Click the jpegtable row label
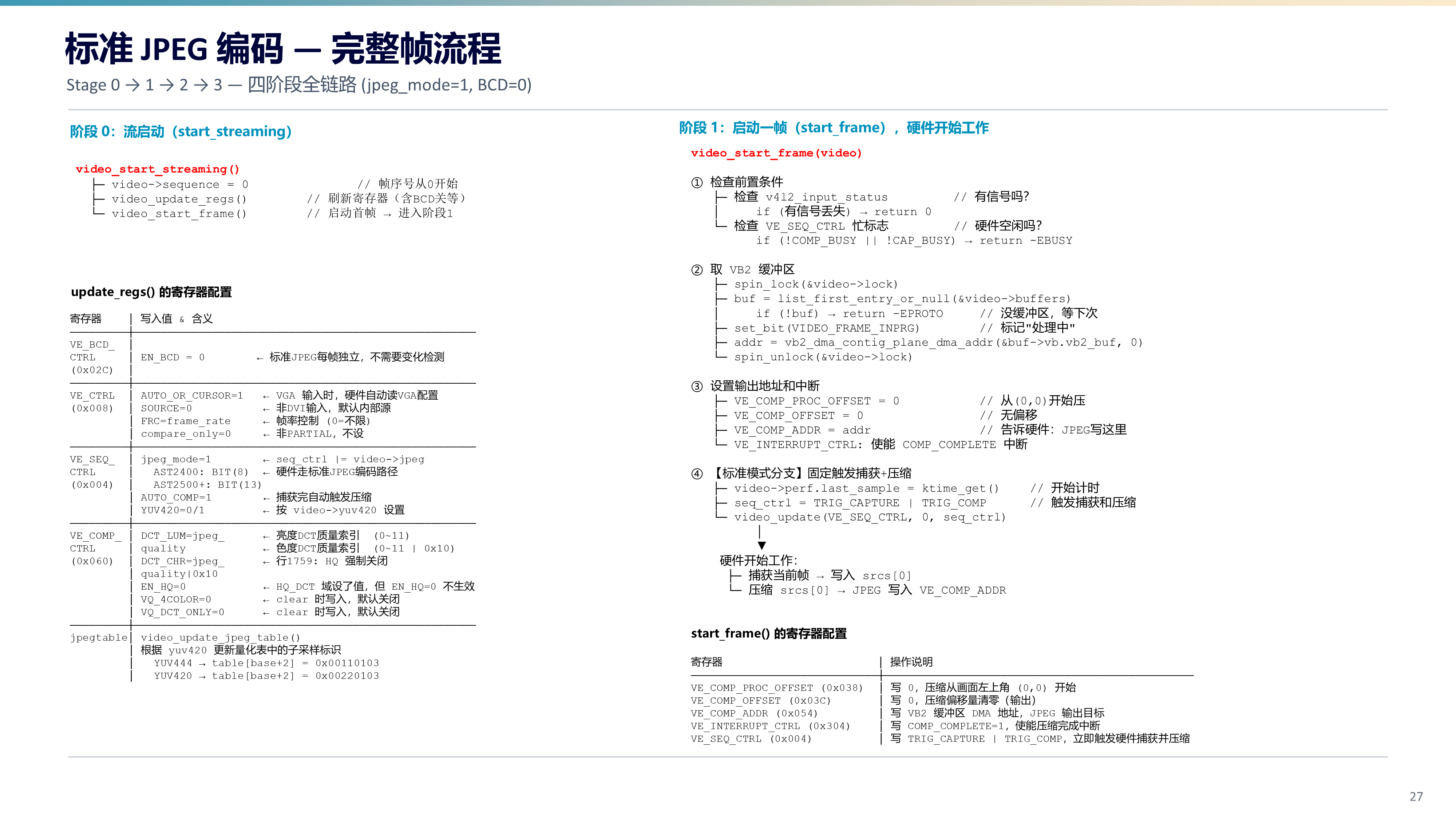The height and width of the screenshot is (819, 1456). pos(99,638)
